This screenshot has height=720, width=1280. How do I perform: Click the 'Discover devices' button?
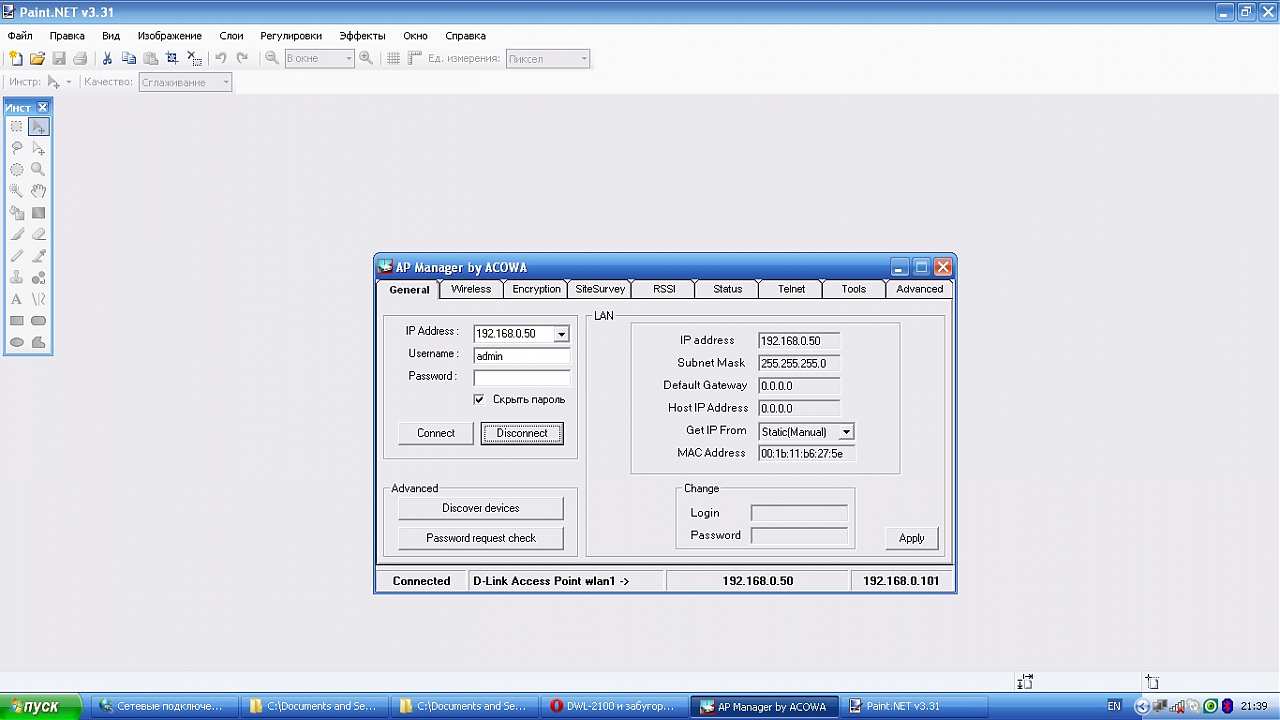point(481,508)
